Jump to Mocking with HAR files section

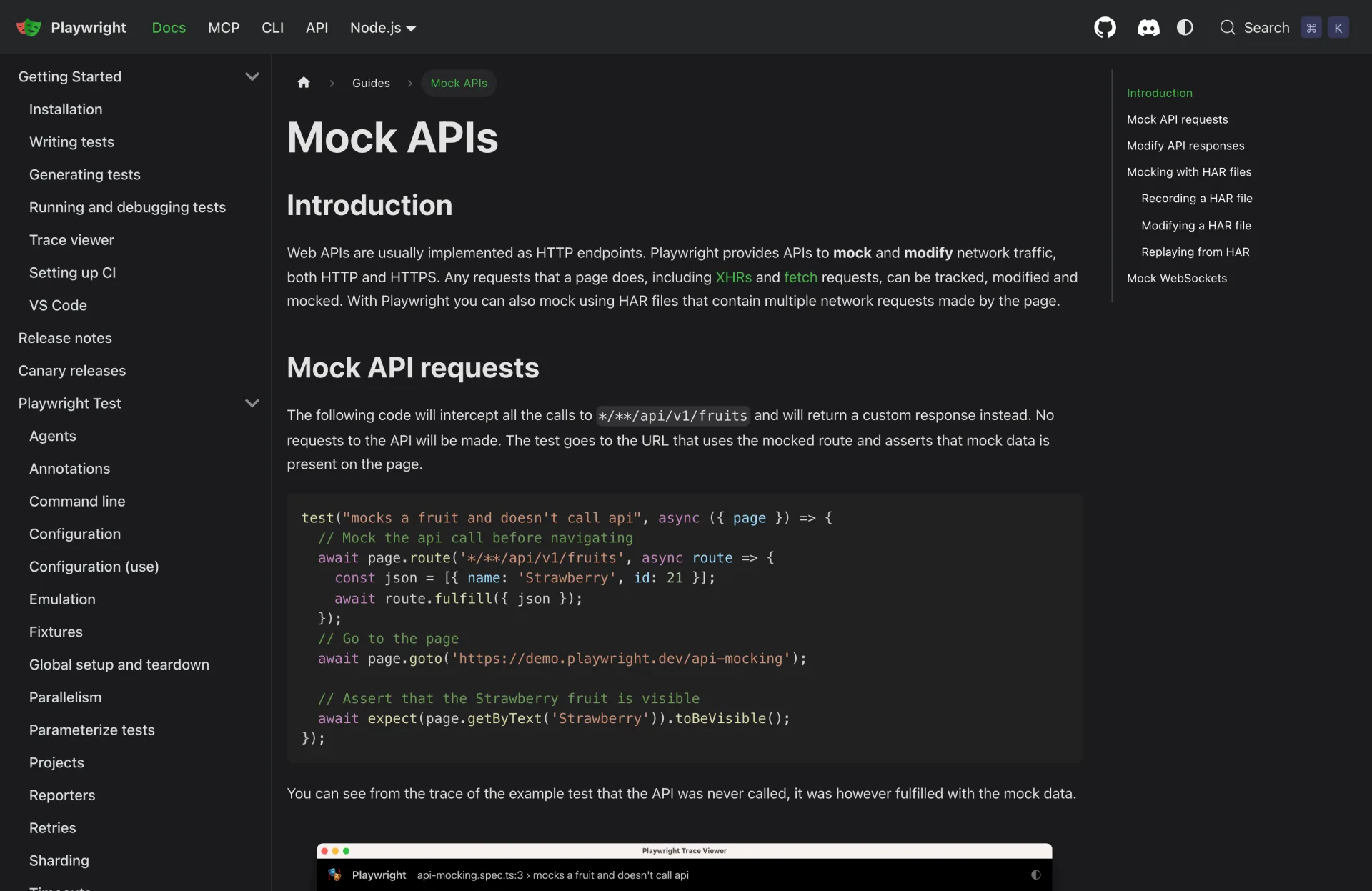pos(1189,172)
